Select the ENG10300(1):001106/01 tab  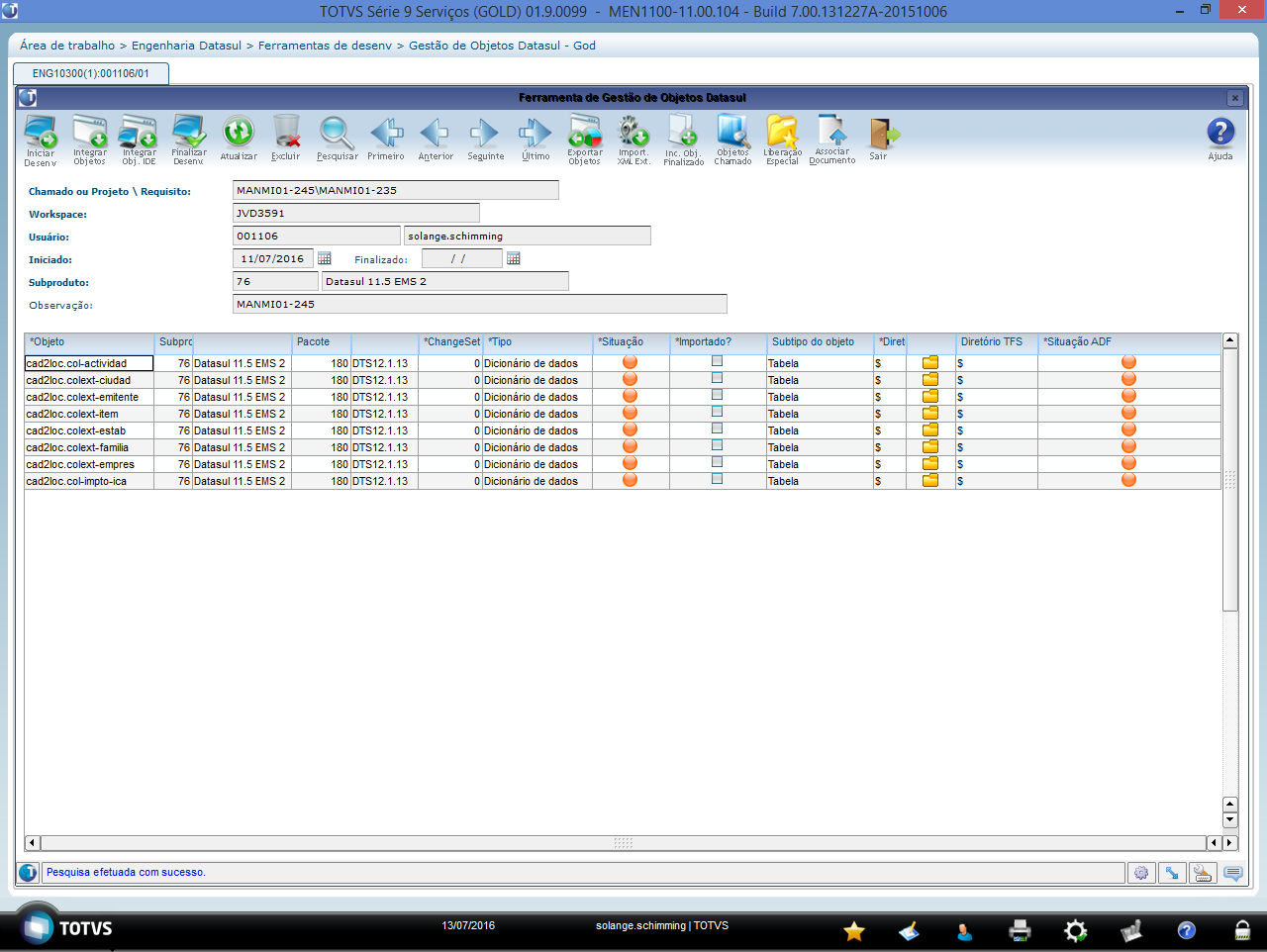tap(91, 74)
